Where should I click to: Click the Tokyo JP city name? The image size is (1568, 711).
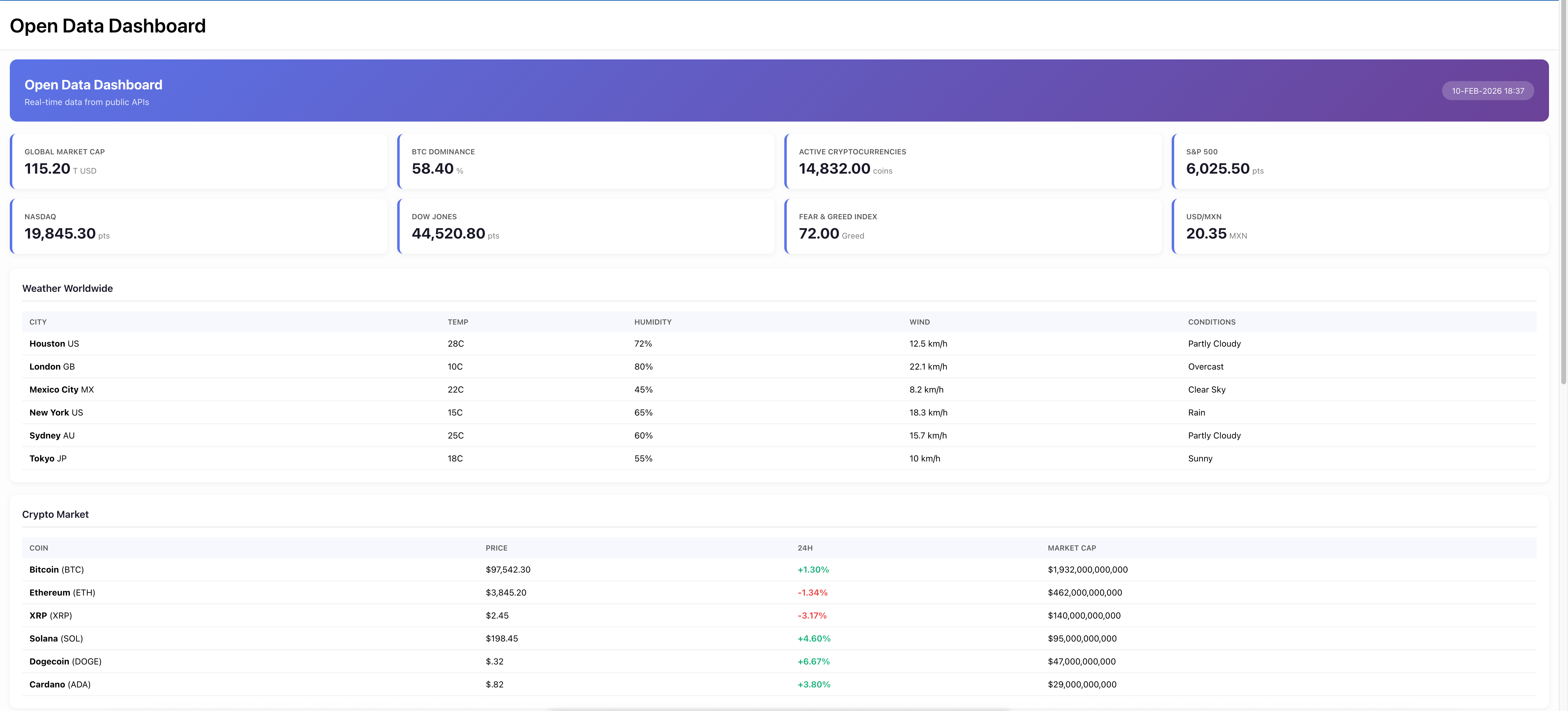click(47, 458)
